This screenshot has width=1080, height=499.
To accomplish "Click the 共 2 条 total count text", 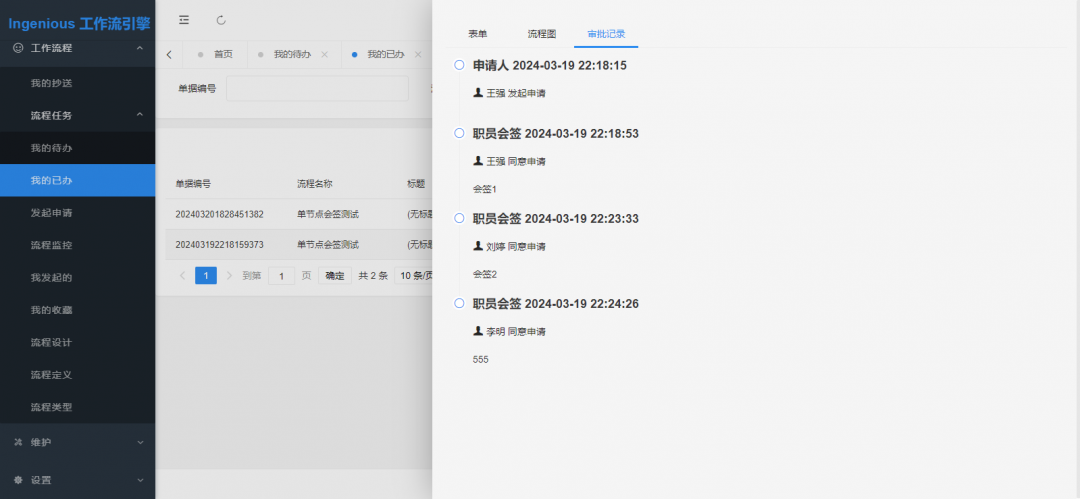I will (x=373, y=276).
